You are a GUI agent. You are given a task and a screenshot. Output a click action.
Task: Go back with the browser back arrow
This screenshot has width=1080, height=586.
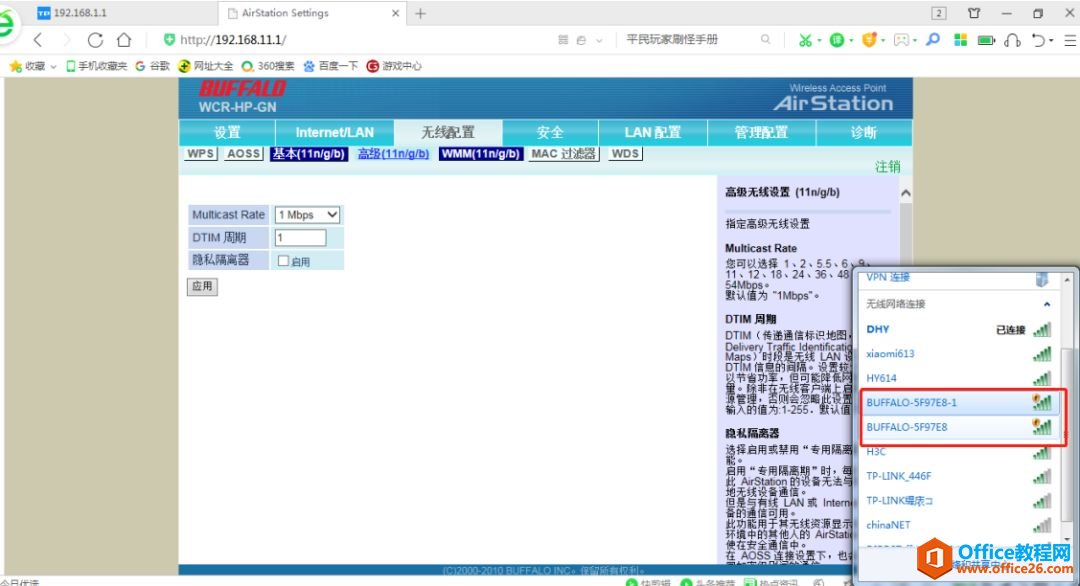[39, 40]
